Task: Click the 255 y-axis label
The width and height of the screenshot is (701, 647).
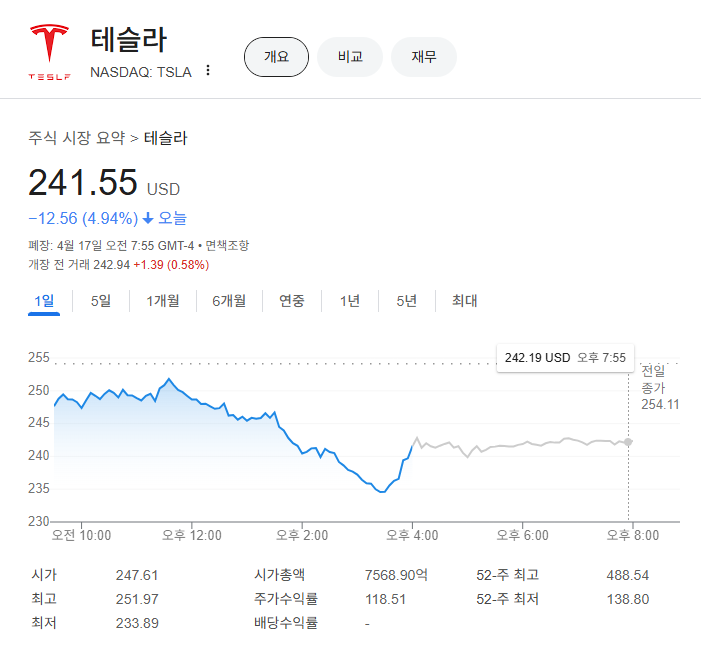Action: (x=39, y=357)
